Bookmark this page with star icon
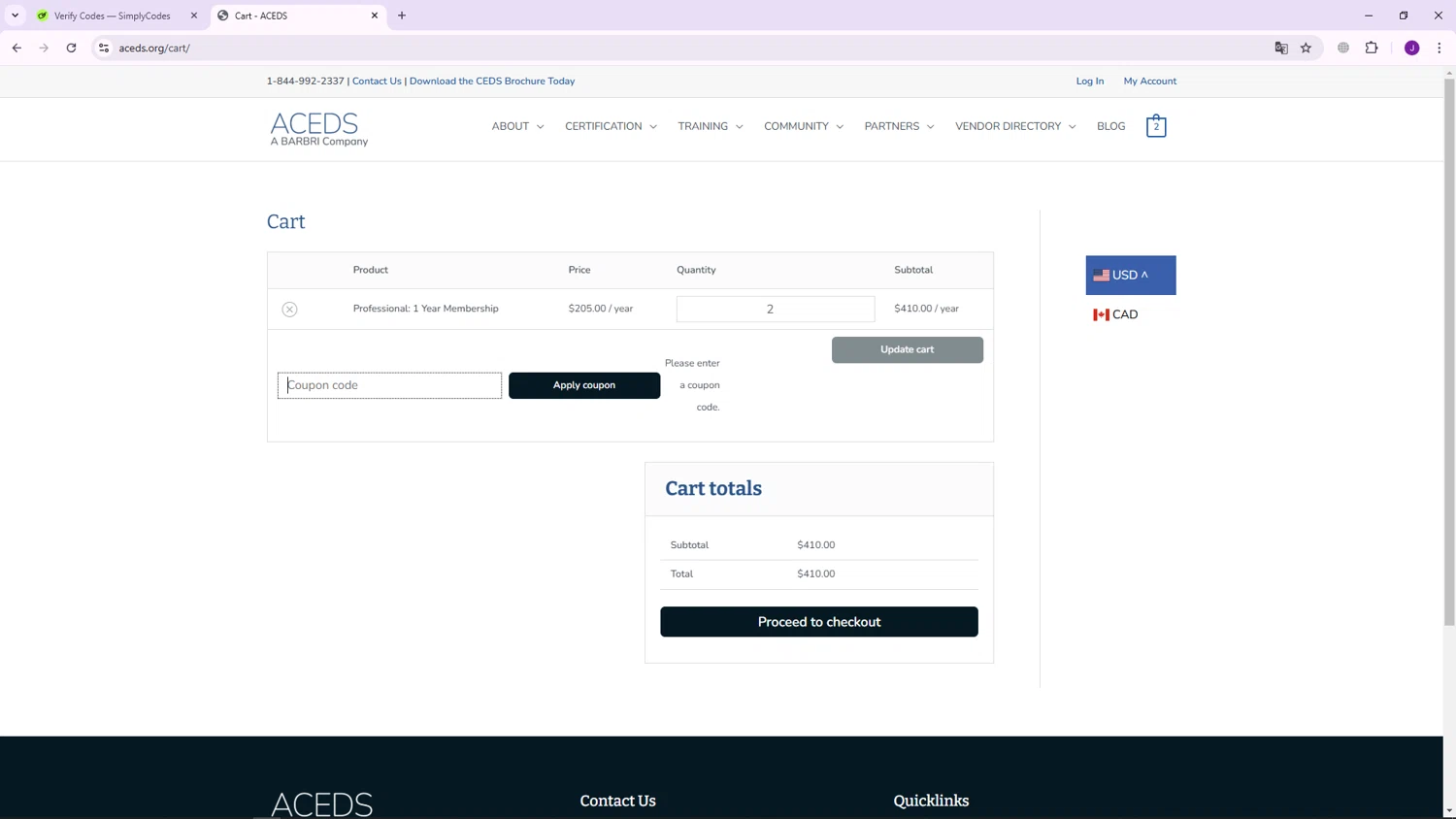 1306,48
